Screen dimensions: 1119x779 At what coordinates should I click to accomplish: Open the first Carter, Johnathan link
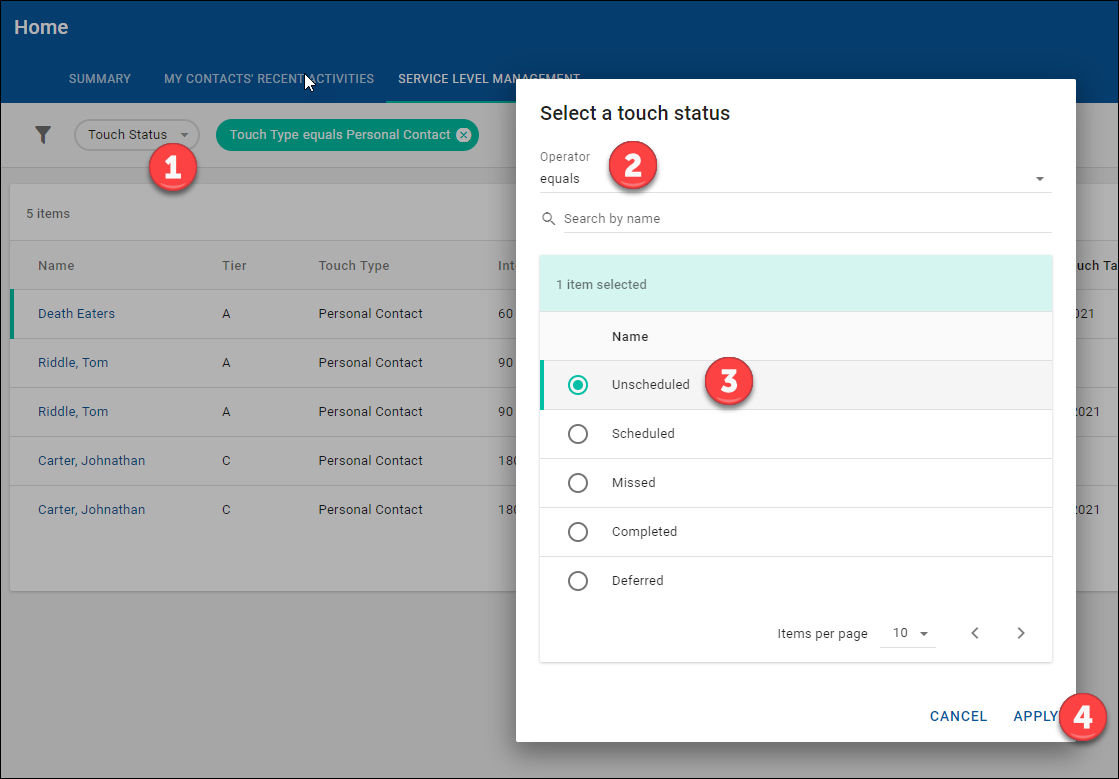tap(91, 461)
